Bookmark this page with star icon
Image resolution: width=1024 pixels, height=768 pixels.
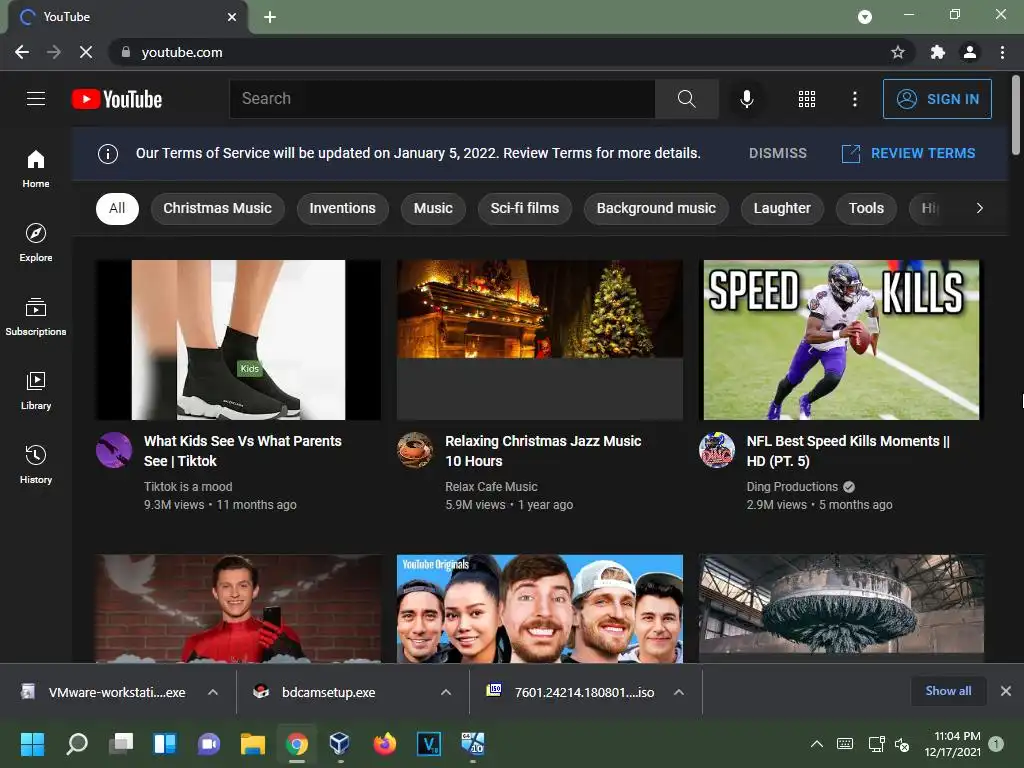point(897,52)
